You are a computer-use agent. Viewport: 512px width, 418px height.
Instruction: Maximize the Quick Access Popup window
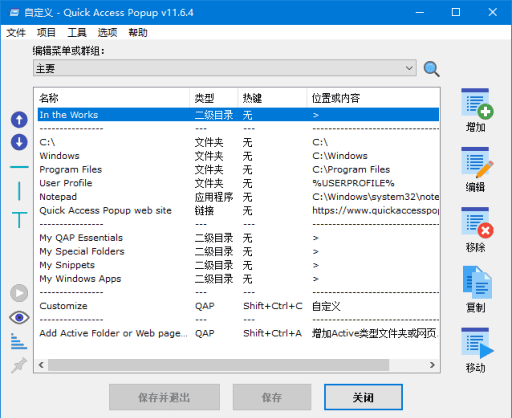click(x=456, y=12)
